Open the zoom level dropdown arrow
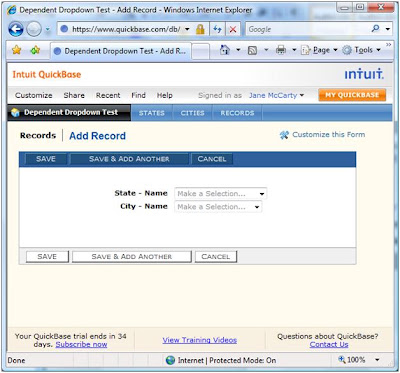Screen dimensions: 400x373 [x=377, y=360]
